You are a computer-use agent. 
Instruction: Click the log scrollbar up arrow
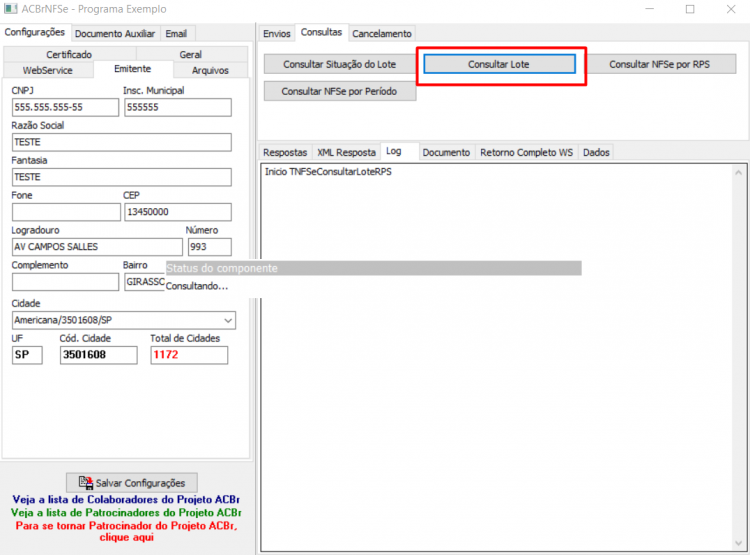(739, 172)
